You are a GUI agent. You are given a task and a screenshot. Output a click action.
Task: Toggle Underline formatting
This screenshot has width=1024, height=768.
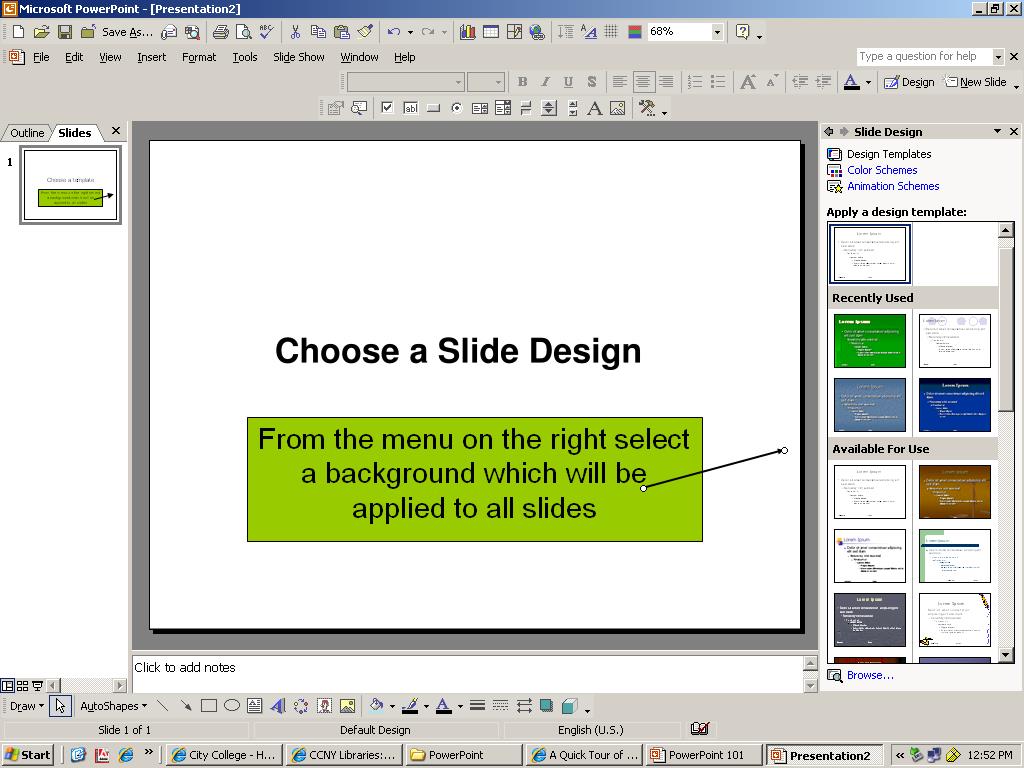tap(568, 82)
